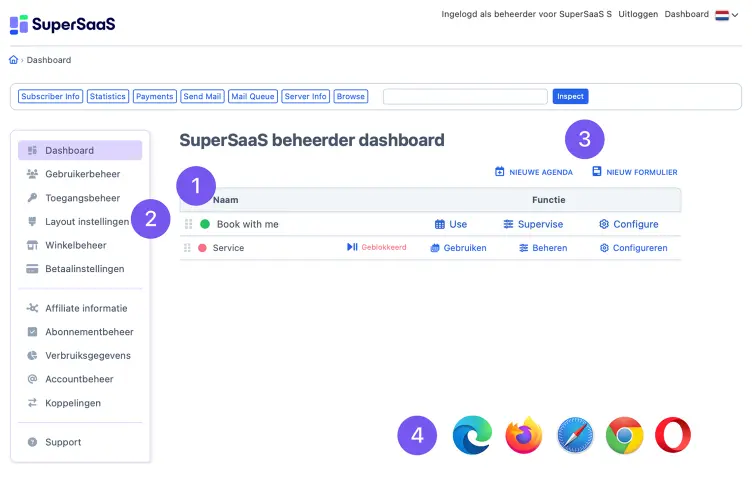
Task: Click the home breadcrumb icon
Action: click(13, 59)
